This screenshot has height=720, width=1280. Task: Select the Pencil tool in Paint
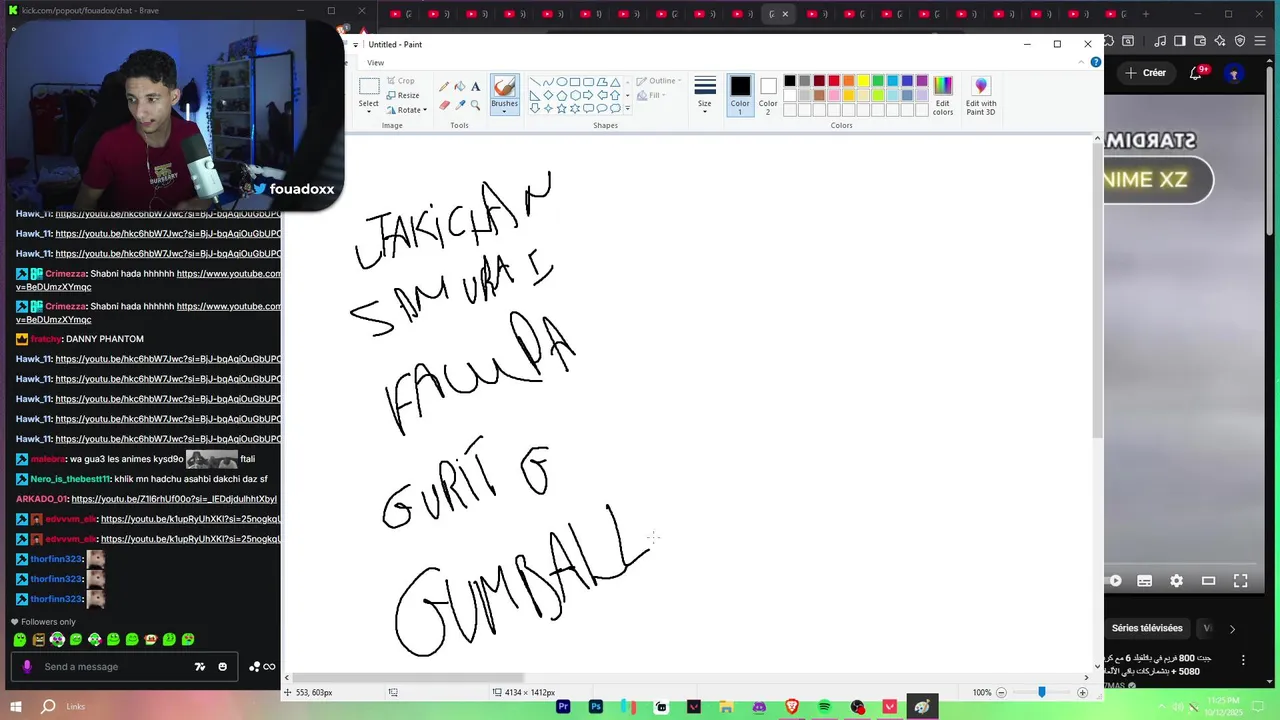click(x=444, y=87)
